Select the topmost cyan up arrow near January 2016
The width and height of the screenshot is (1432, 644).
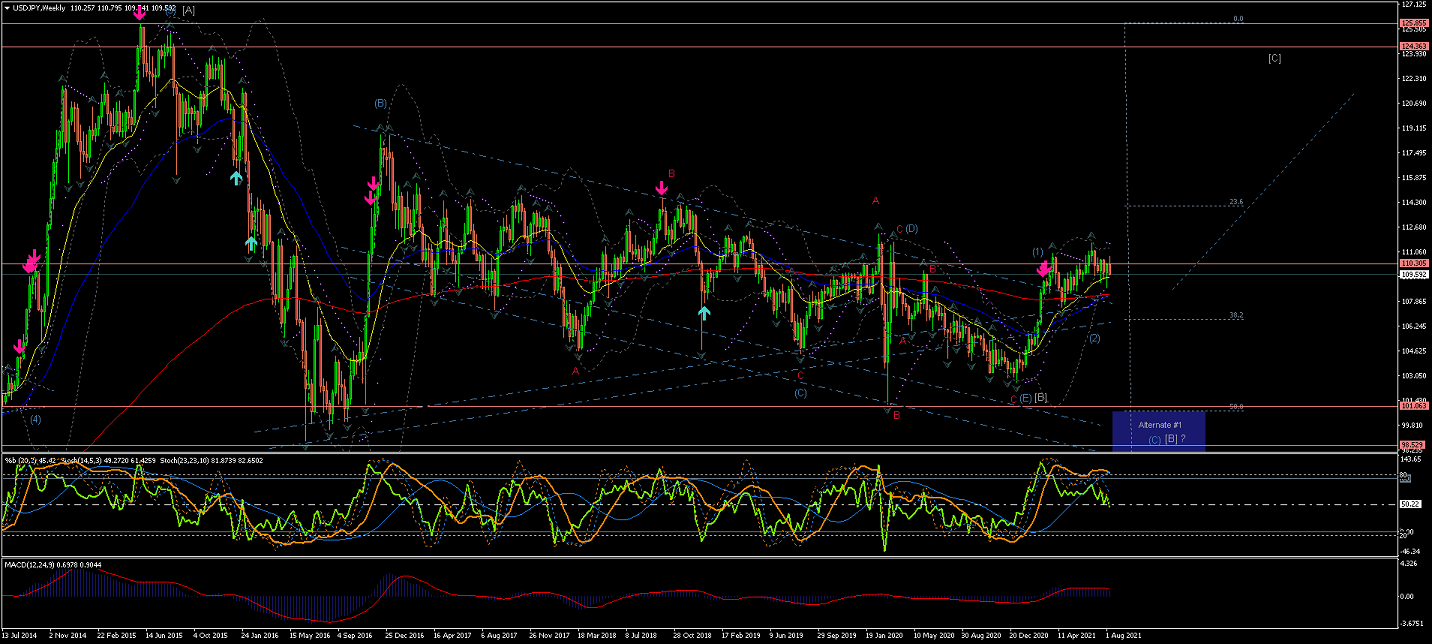(x=236, y=177)
